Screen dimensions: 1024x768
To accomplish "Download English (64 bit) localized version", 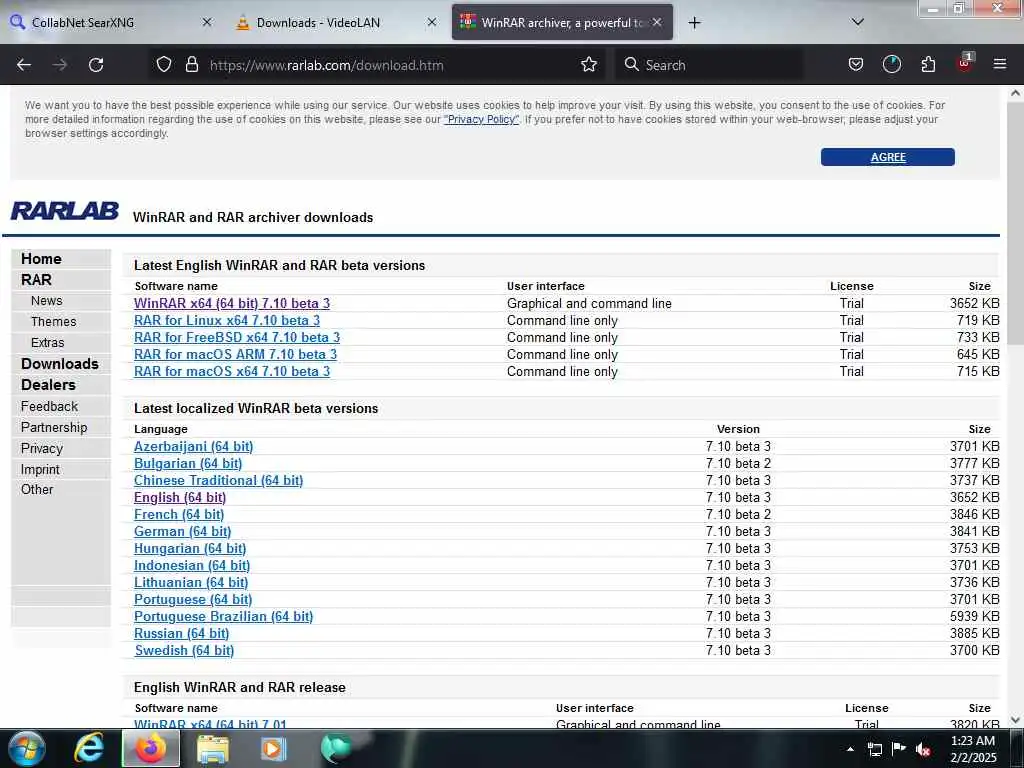I will 180,498.
